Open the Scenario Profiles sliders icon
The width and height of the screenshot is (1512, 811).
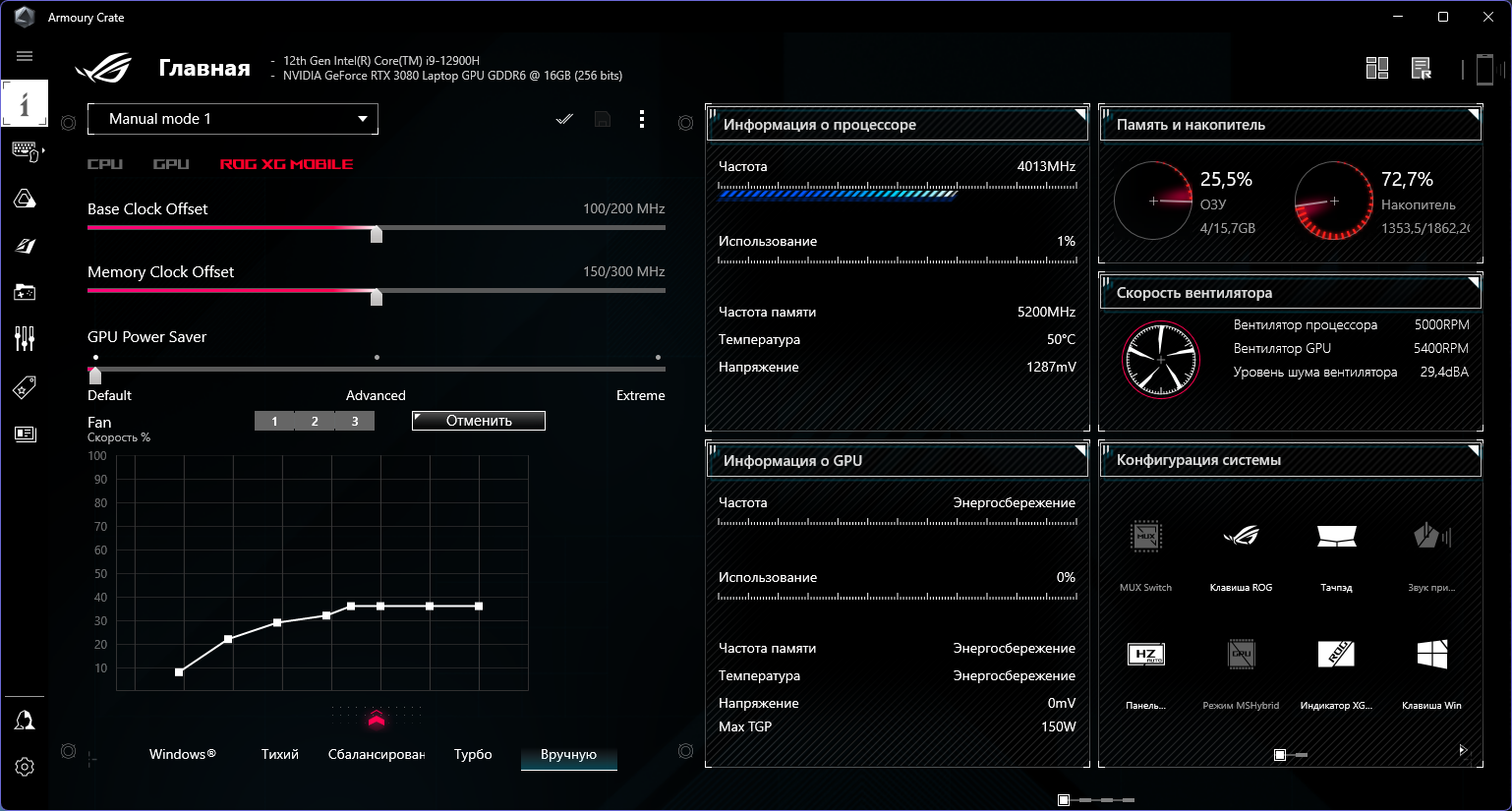click(25, 339)
